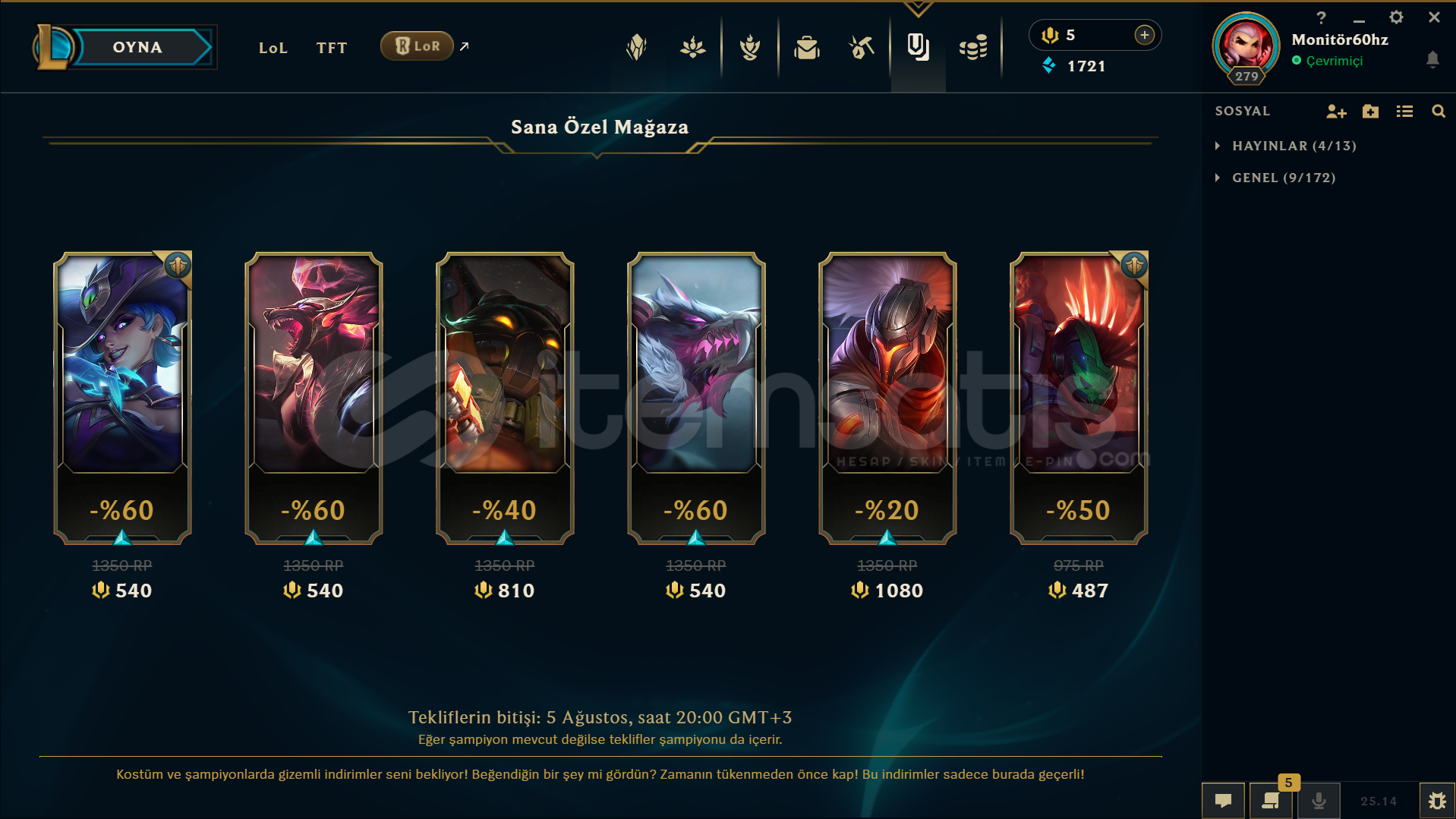Click the add RP plus button
Image resolution: width=1456 pixels, height=819 pixels.
click(x=1145, y=35)
